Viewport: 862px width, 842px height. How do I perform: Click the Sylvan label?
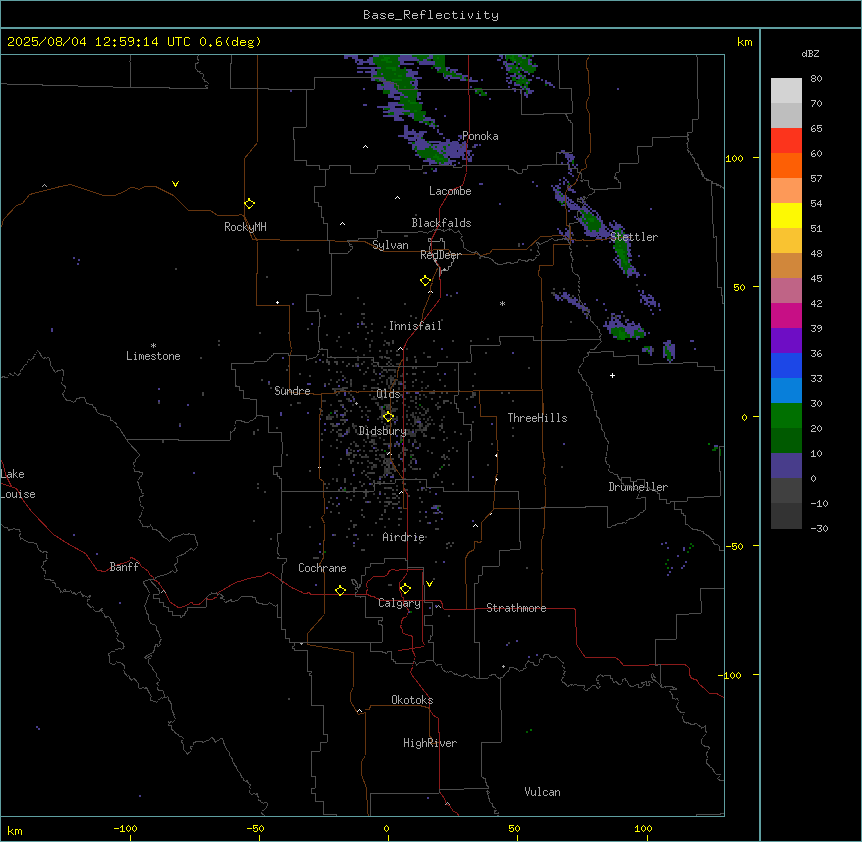[x=390, y=245]
